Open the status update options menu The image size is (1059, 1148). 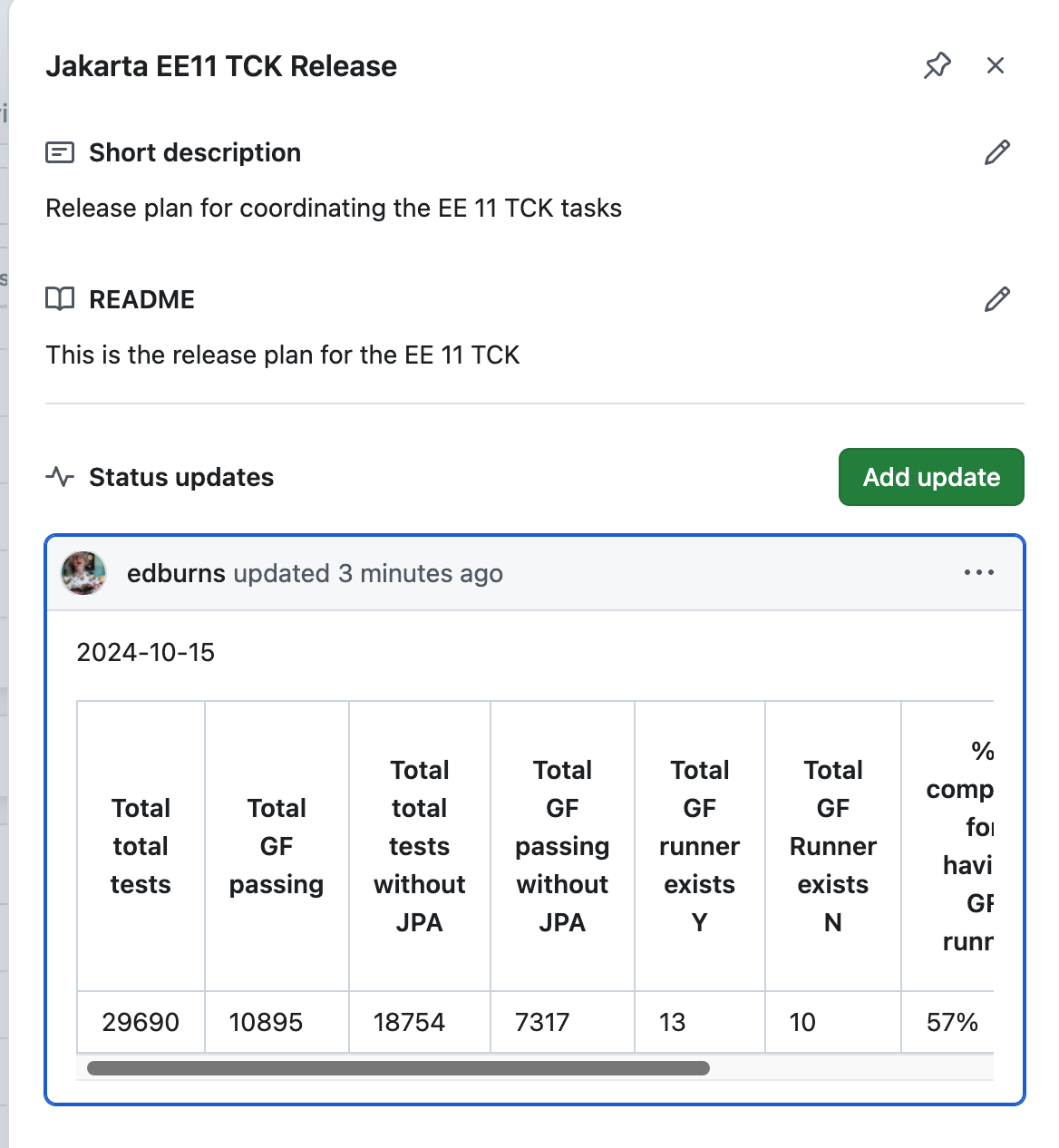click(979, 573)
